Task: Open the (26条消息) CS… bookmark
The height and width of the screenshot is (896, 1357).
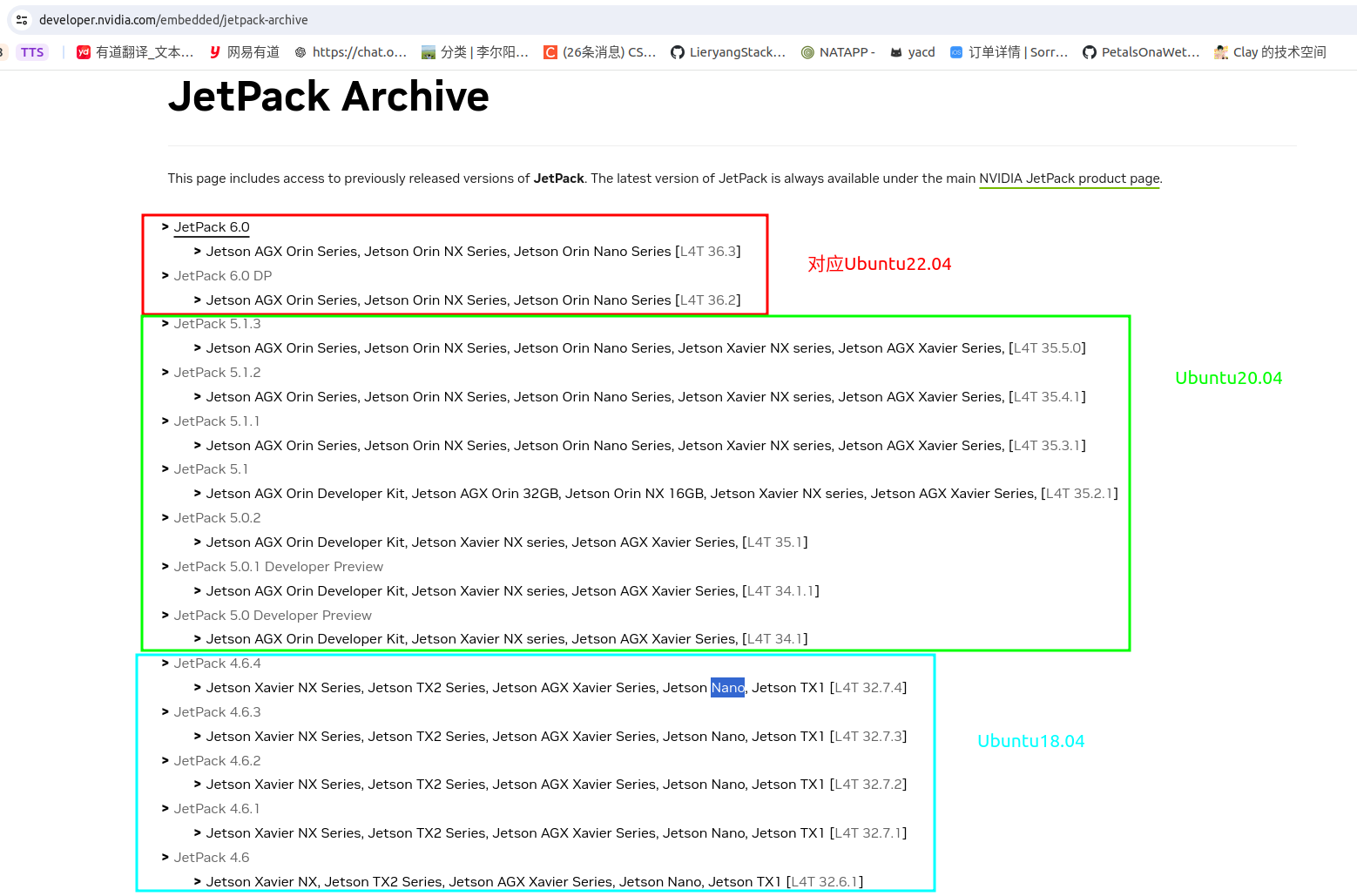Action: click(599, 52)
